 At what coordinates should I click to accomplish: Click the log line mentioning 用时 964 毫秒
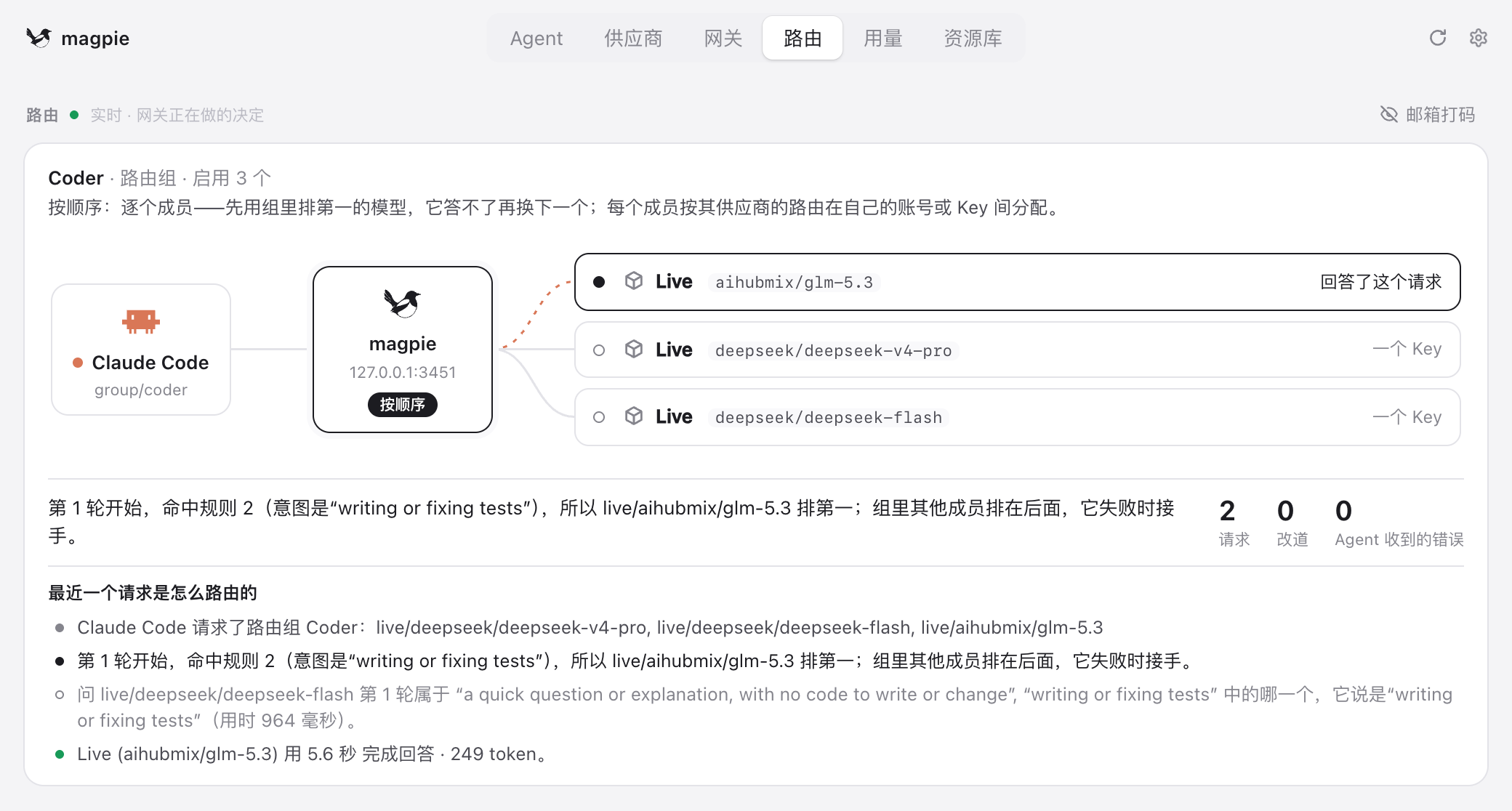pyautogui.click(x=765, y=707)
